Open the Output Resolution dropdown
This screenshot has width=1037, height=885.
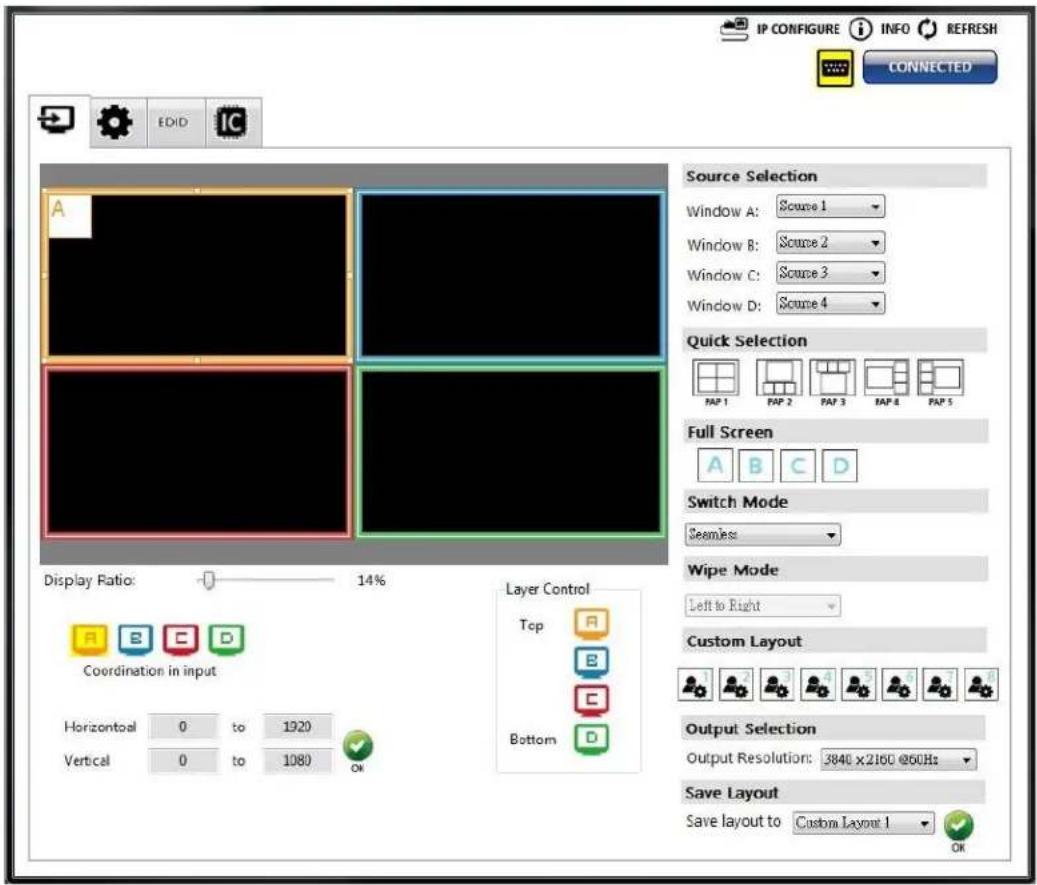coord(898,759)
